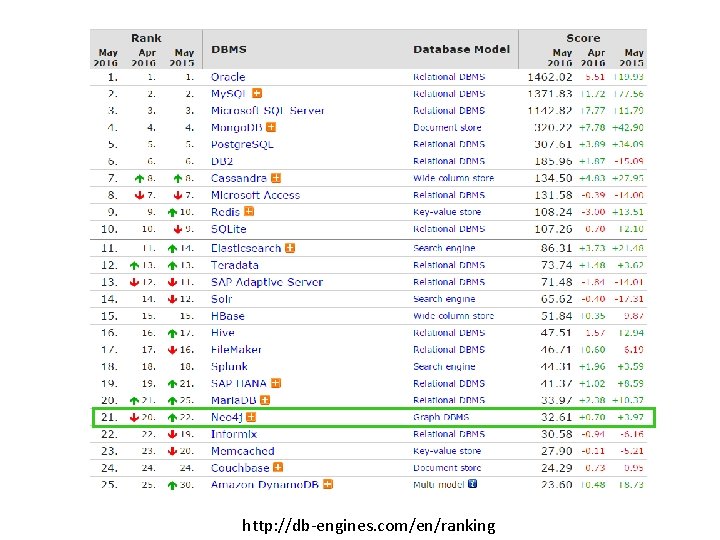Click the green up arrow in the Elasticsearch row

(172, 248)
